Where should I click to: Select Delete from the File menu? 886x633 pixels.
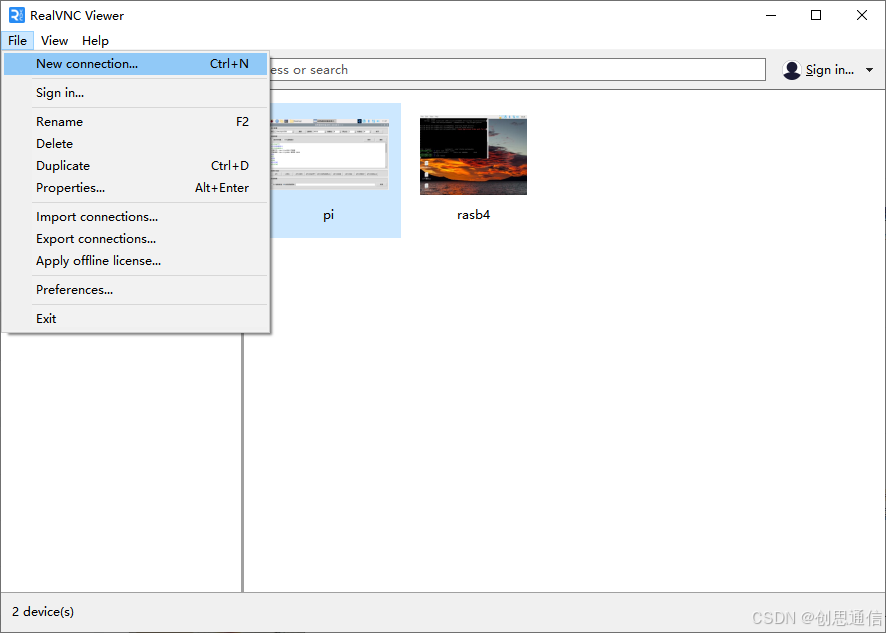(136, 144)
